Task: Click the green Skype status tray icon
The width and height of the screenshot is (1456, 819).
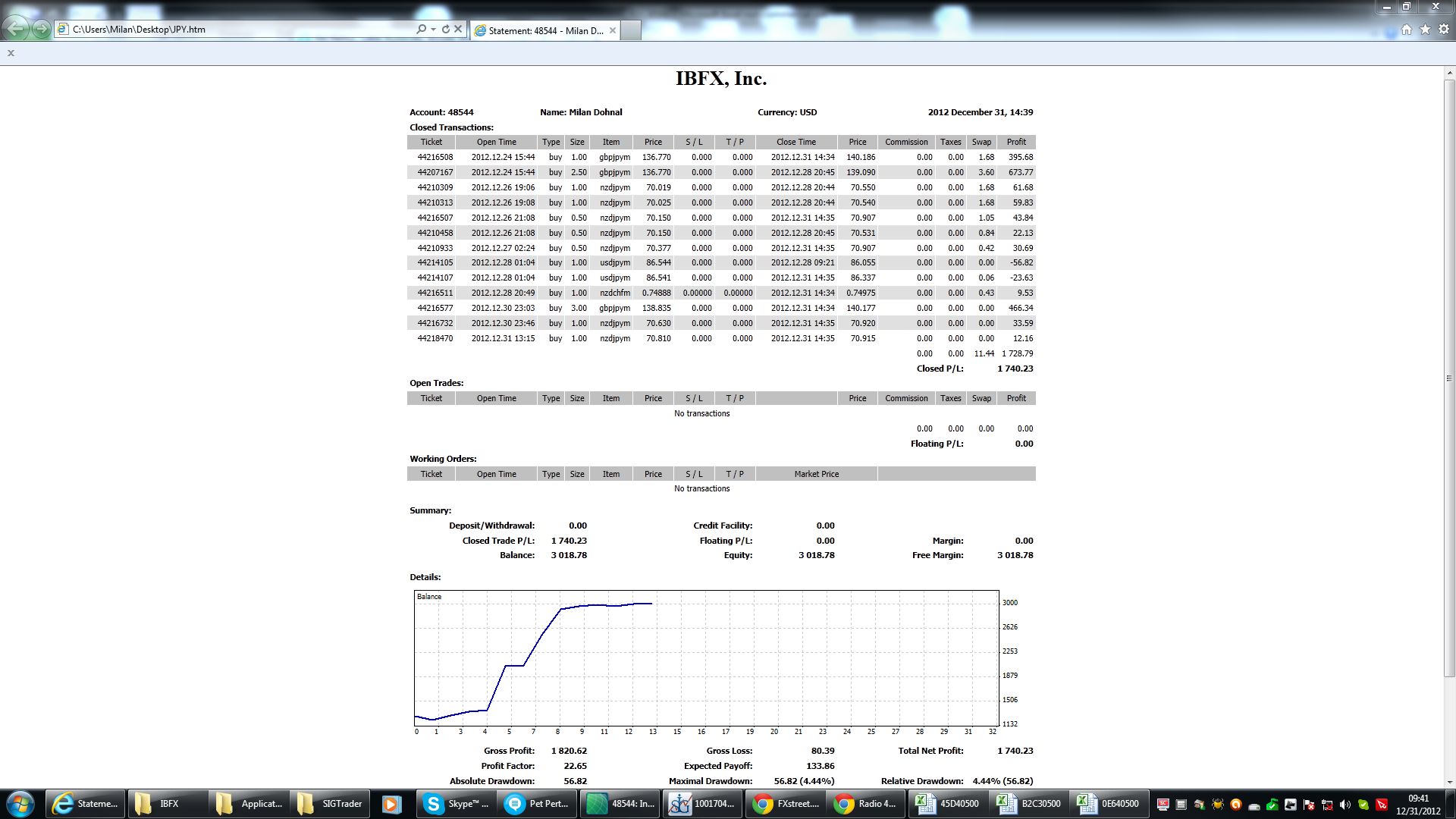Action: click(1363, 805)
